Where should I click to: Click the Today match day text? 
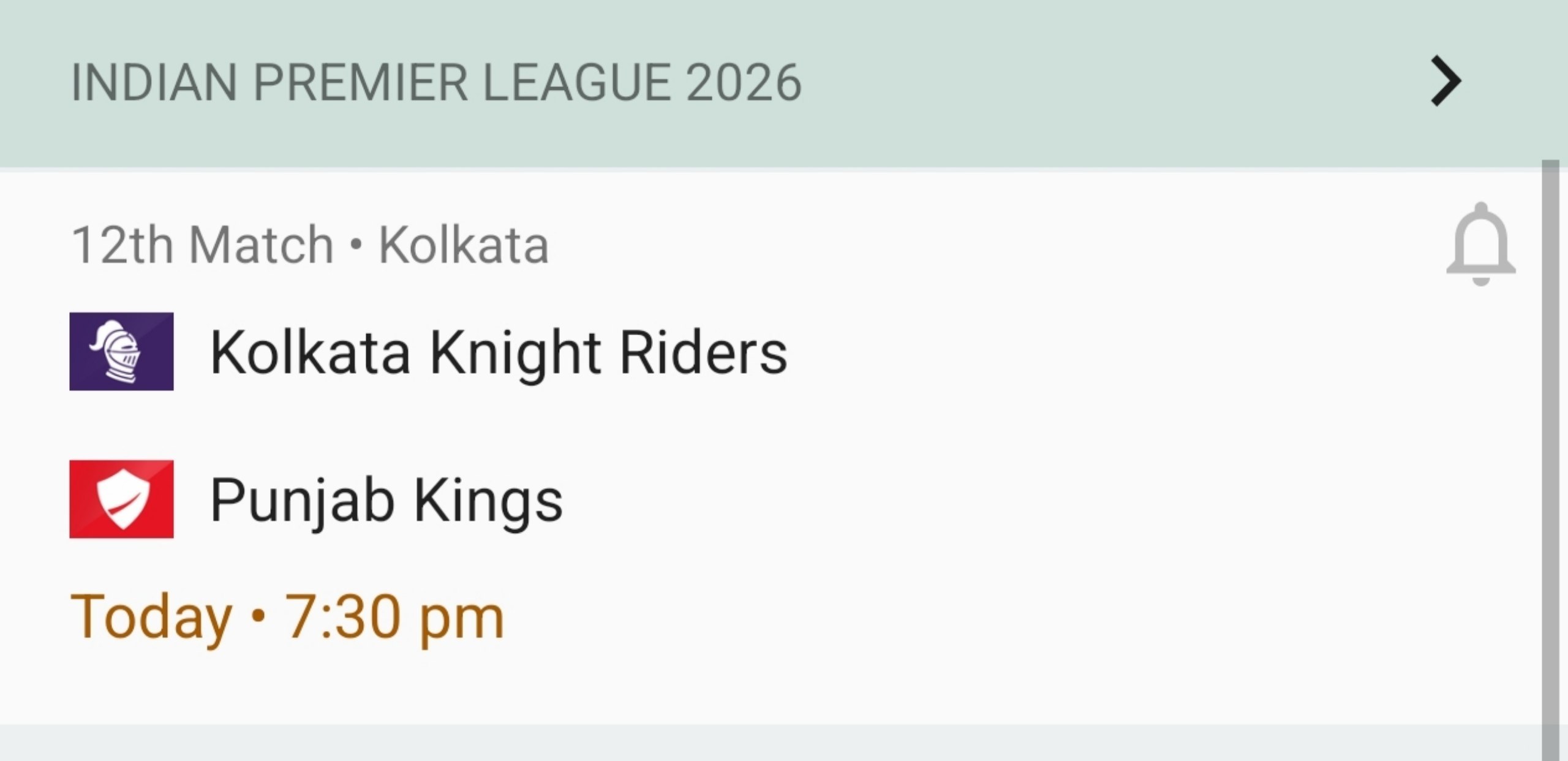pos(151,617)
